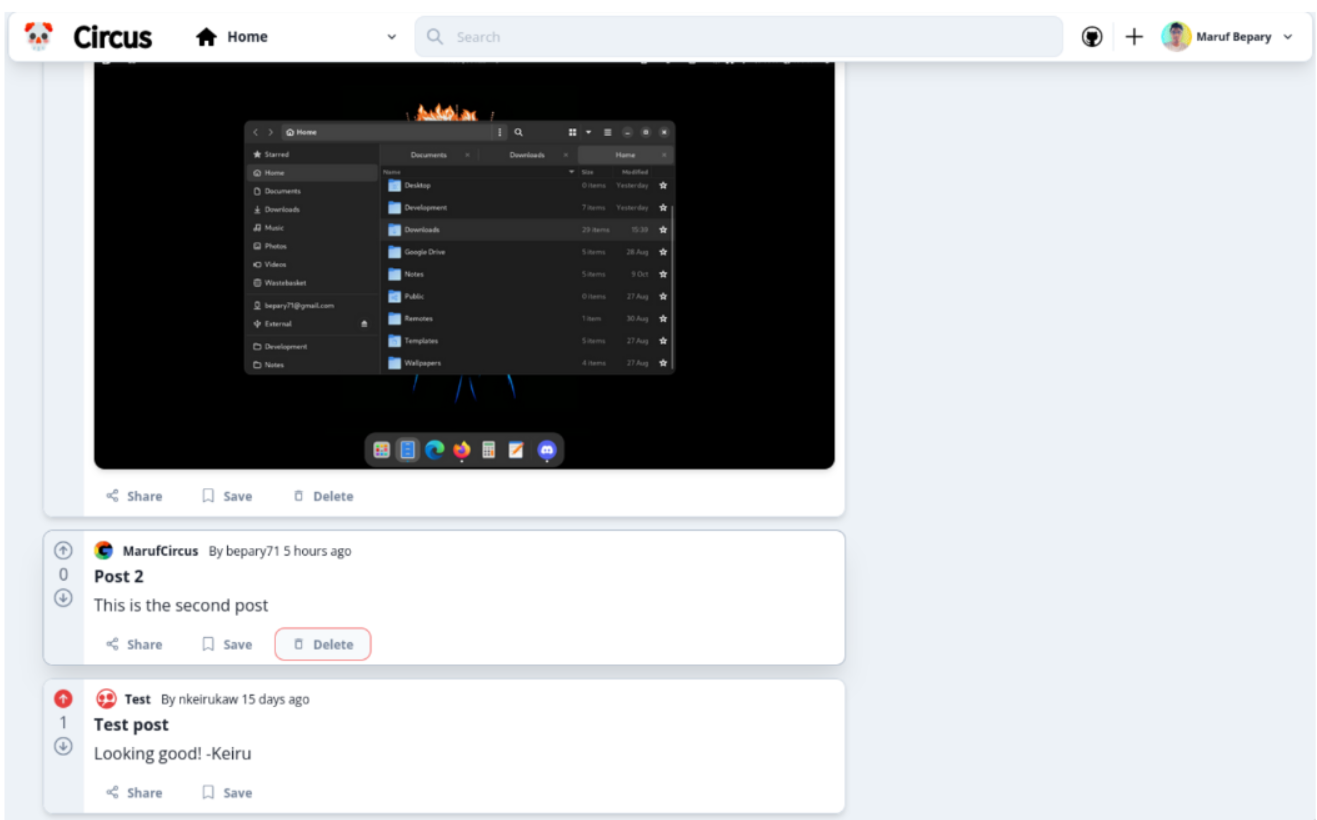Image resolution: width=1317 pixels, height=820 pixels.
Task: Click the Circus panda logo icon
Action: tap(39, 37)
